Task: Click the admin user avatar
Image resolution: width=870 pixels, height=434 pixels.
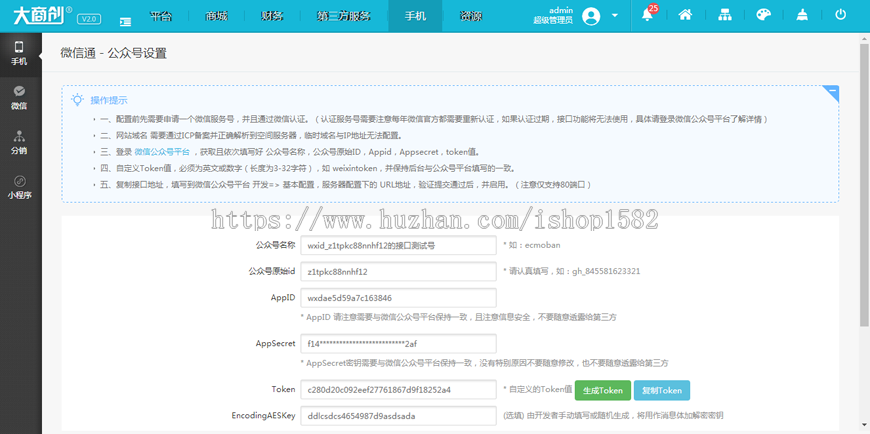Action: click(x=591, y=16)
